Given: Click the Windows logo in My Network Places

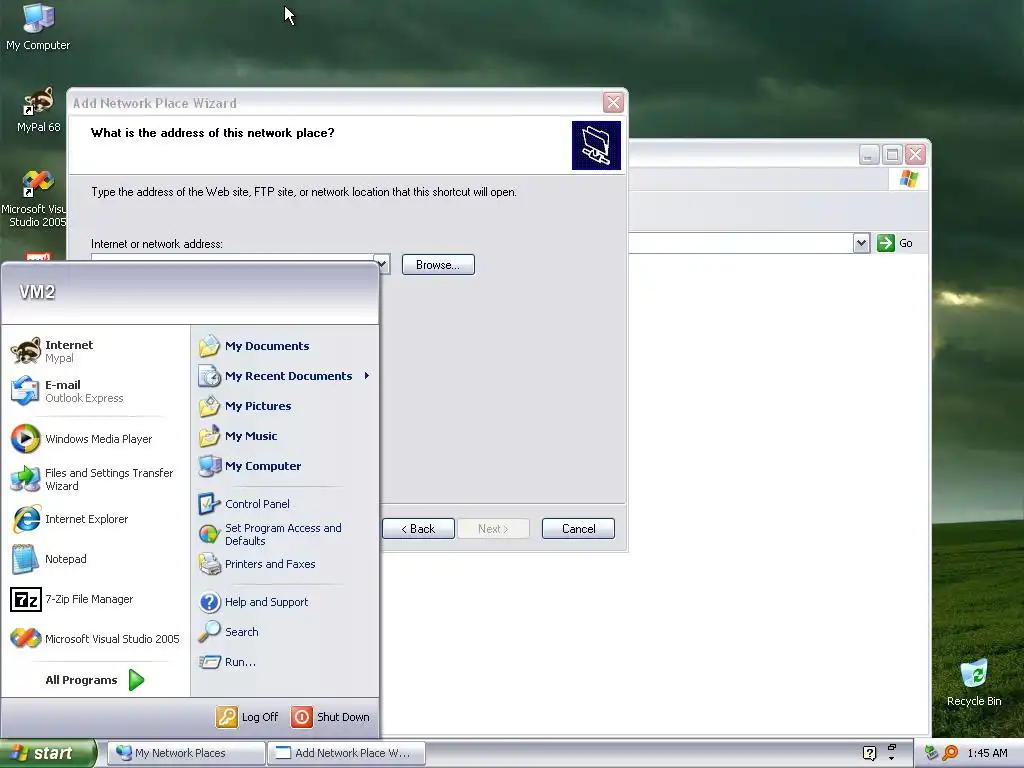Looking at the screenshot, I should (x=908, y=179).
